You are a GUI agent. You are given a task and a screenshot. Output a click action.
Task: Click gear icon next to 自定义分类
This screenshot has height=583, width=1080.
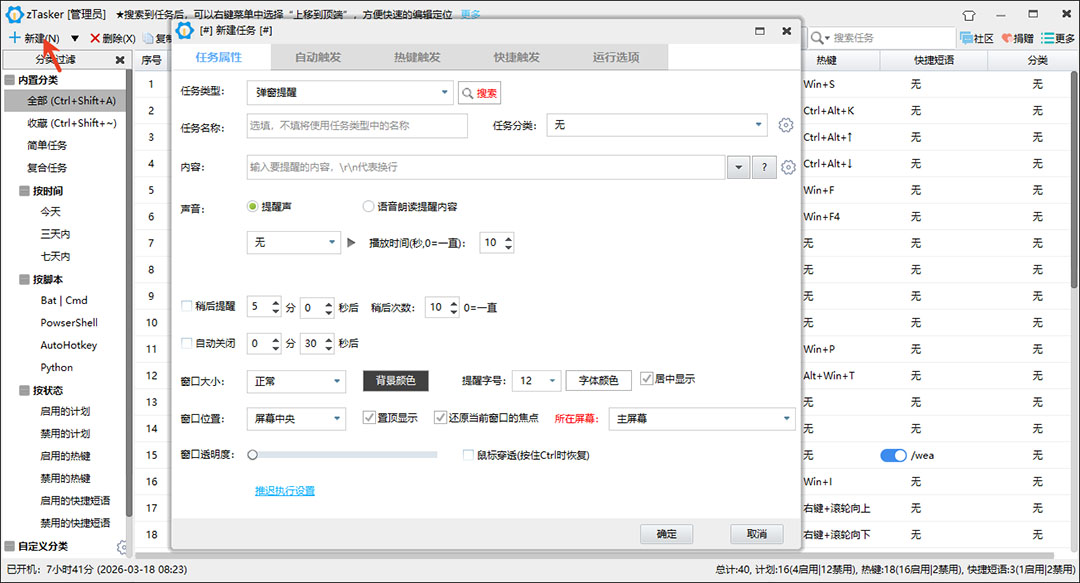click(x=122, y=547)
